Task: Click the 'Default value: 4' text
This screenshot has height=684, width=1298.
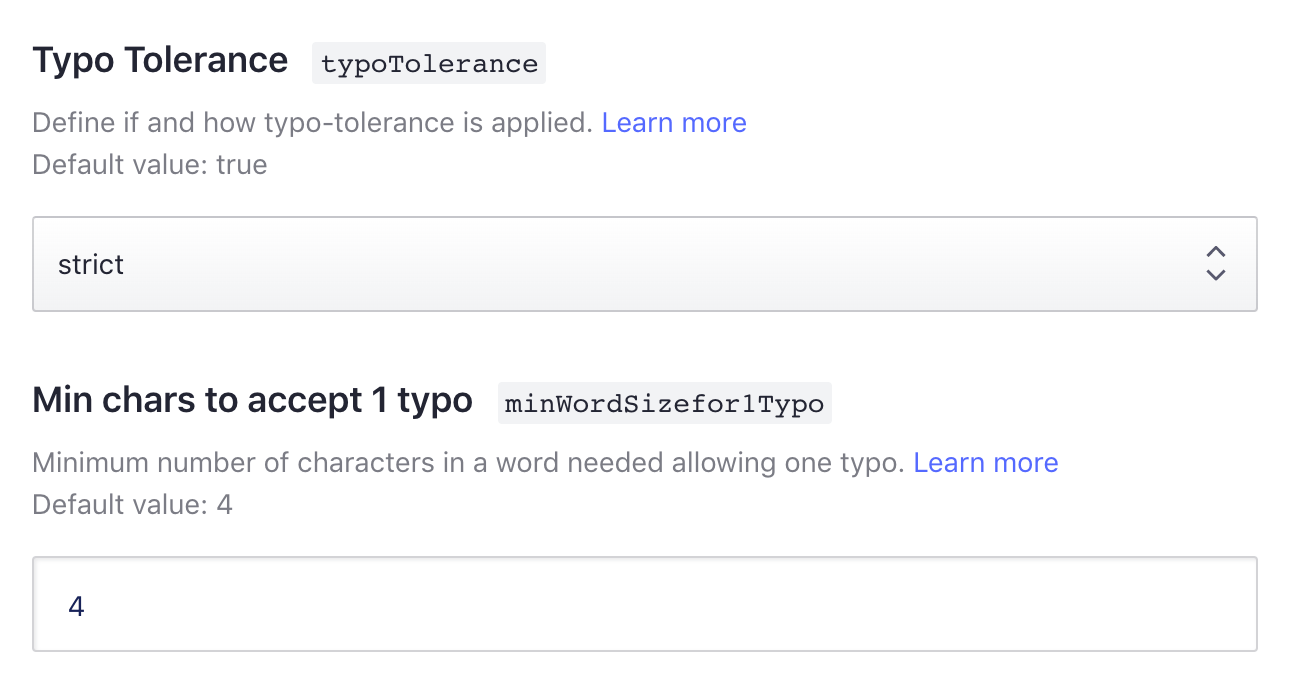Action: [x=132, y=504]
